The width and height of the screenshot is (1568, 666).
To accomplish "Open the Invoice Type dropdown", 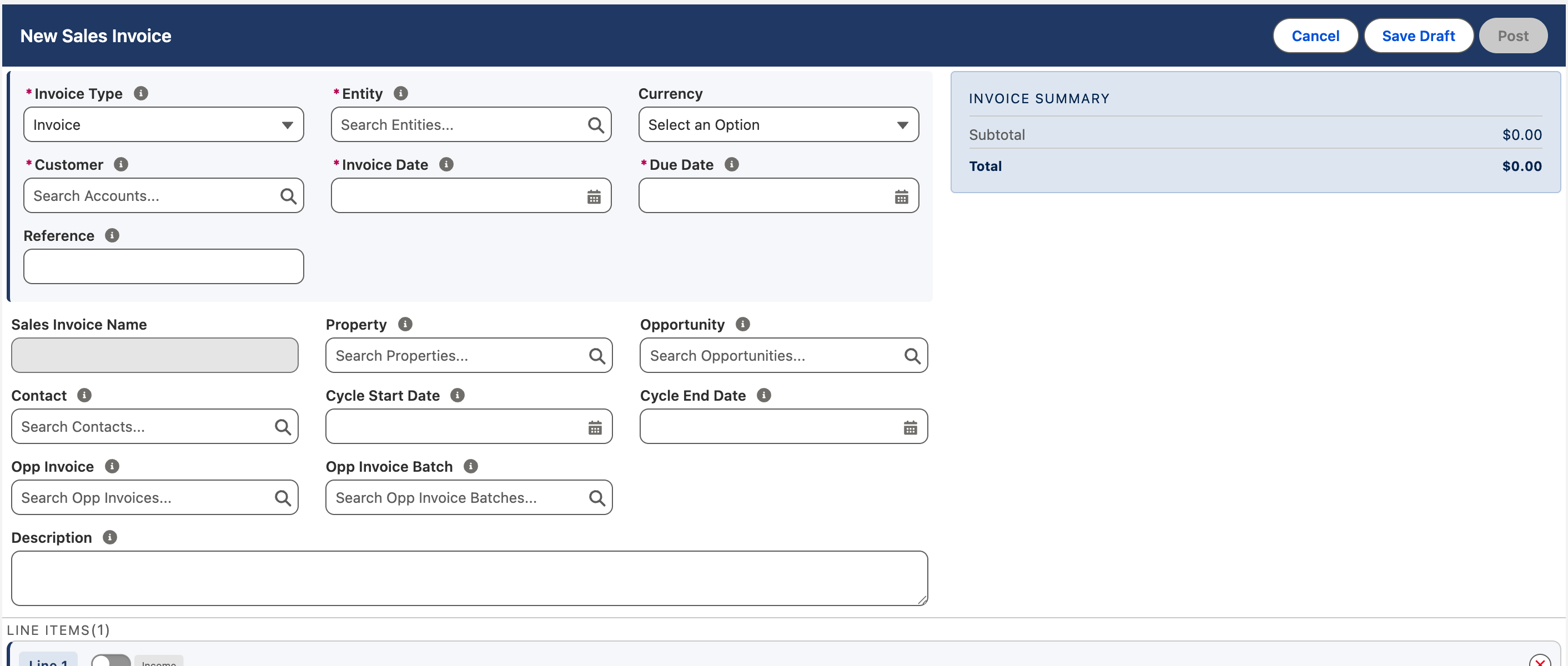I will pyautogui.click(x=164, y=125).
